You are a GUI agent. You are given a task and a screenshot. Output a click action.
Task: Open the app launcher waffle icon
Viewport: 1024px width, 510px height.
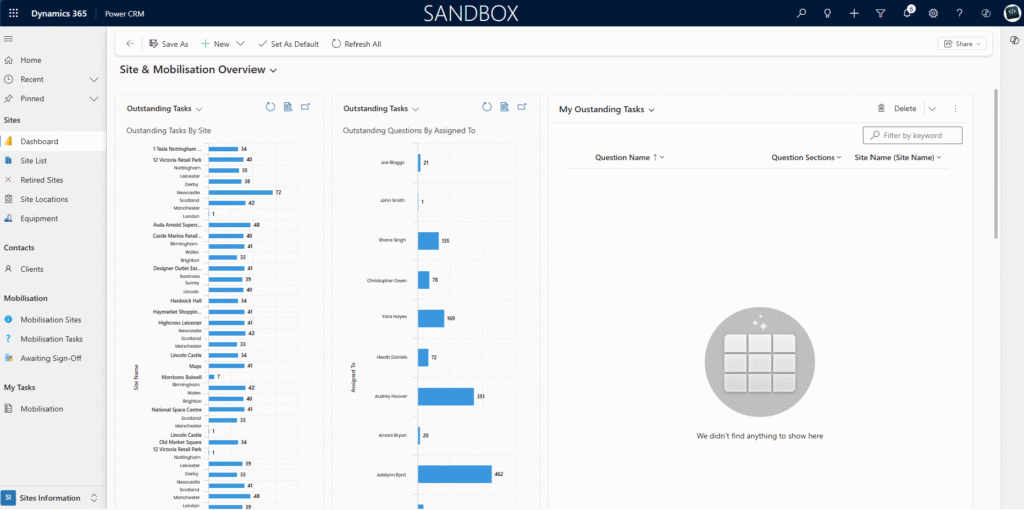[13, 13]
